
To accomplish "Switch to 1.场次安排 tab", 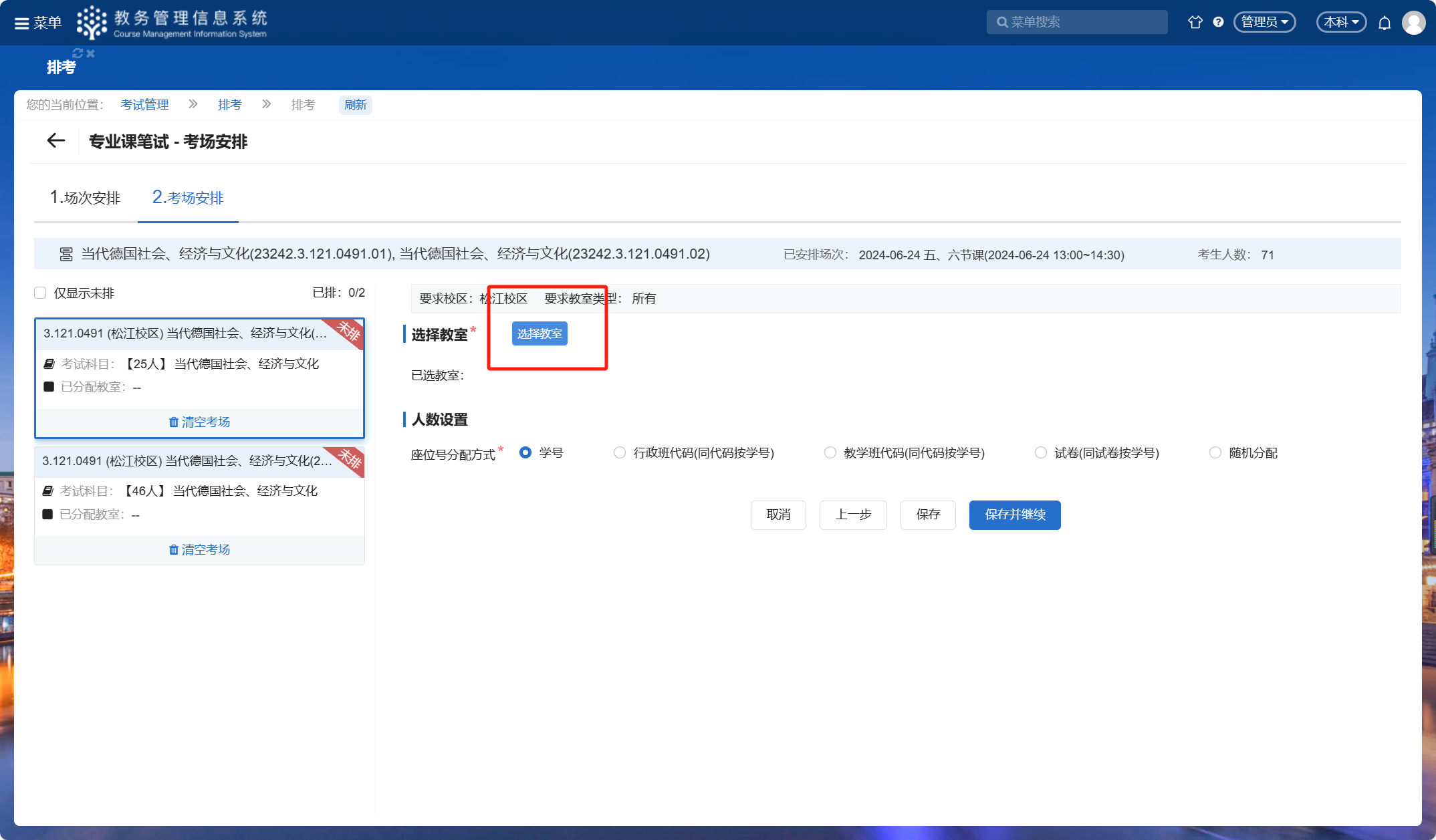I will pos(85,198).
